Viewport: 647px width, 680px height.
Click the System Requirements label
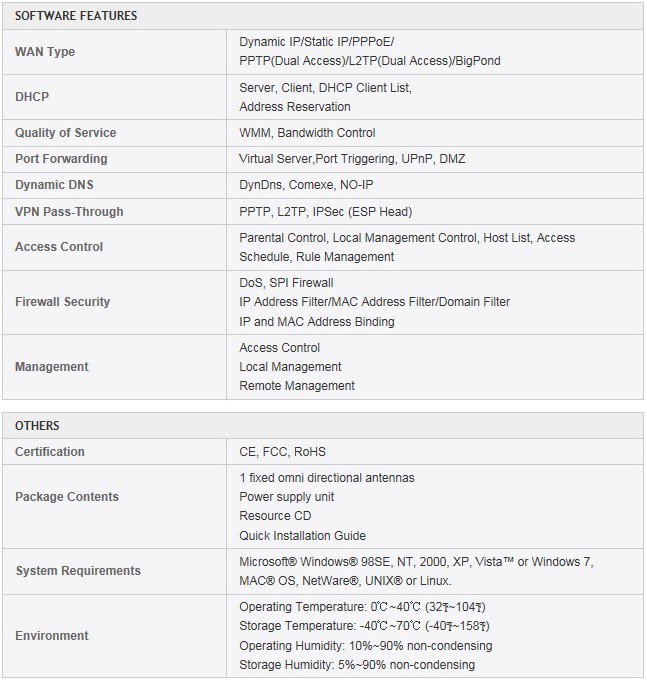click(78, 571)
